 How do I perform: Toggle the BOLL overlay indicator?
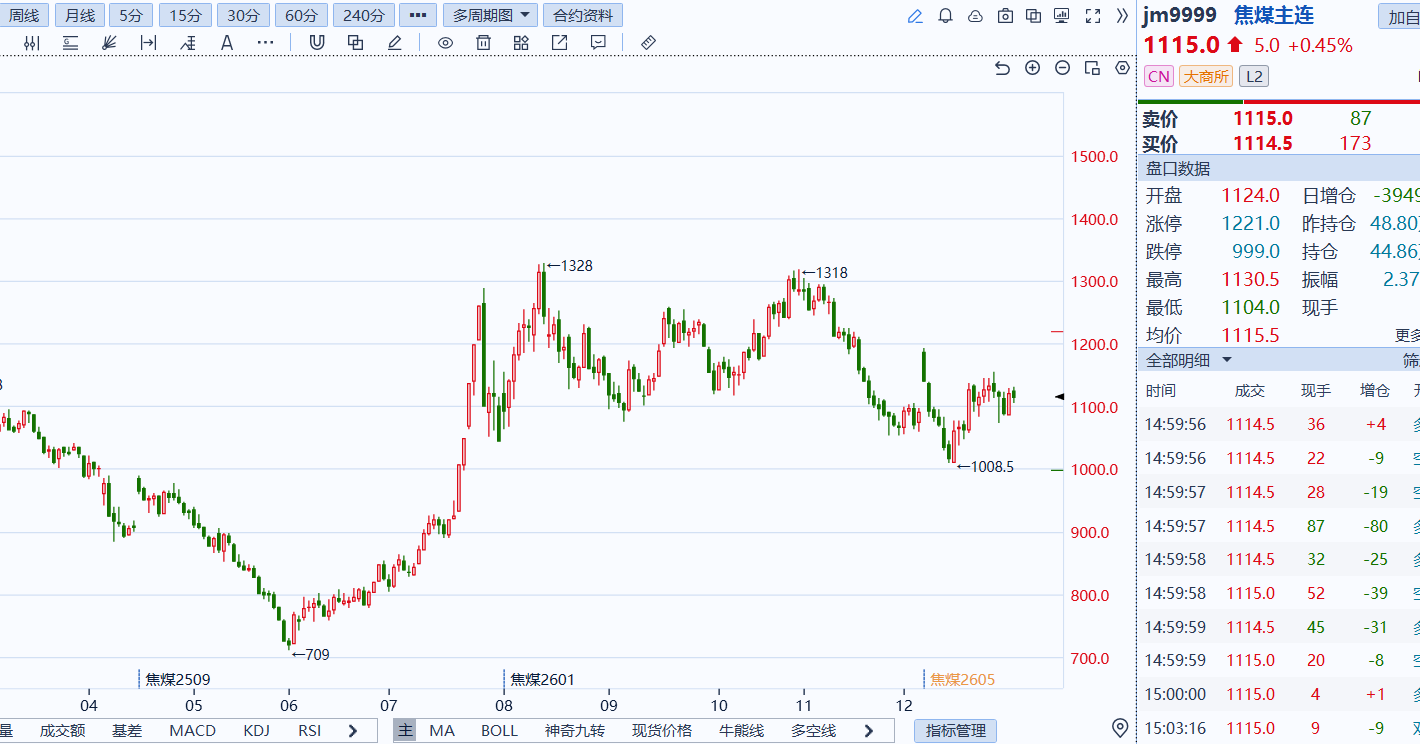[x=499, y=731]
